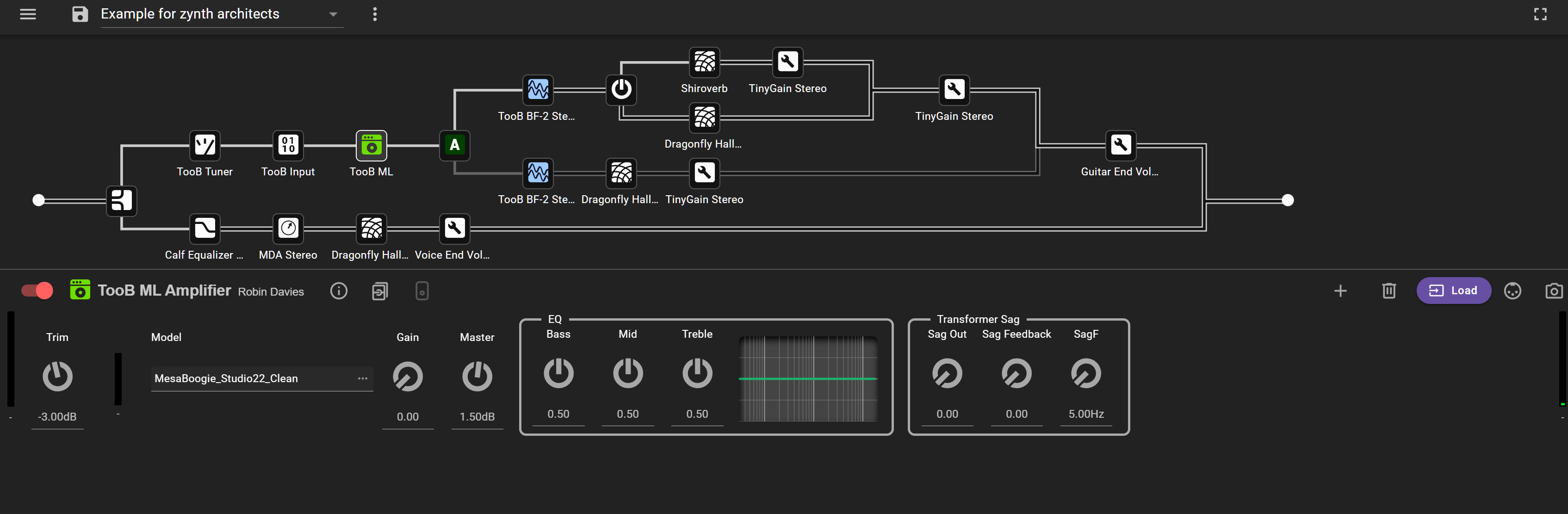The height and width of the screenshot is (514, 1568).
Task: Click the Gain dial
Action: [407, 376]
